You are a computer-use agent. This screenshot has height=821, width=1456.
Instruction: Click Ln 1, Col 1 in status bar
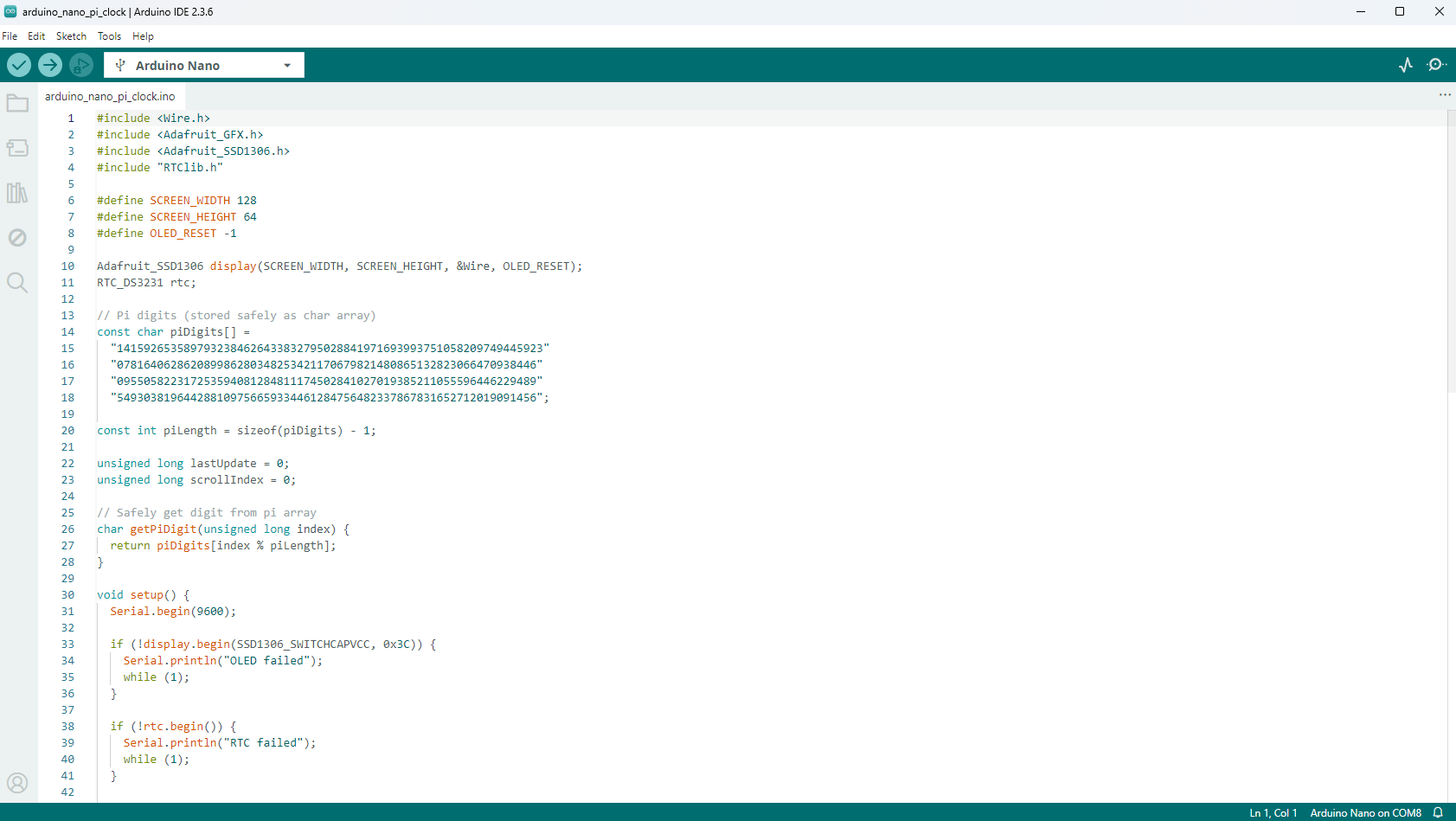[x=1273, y=812]
